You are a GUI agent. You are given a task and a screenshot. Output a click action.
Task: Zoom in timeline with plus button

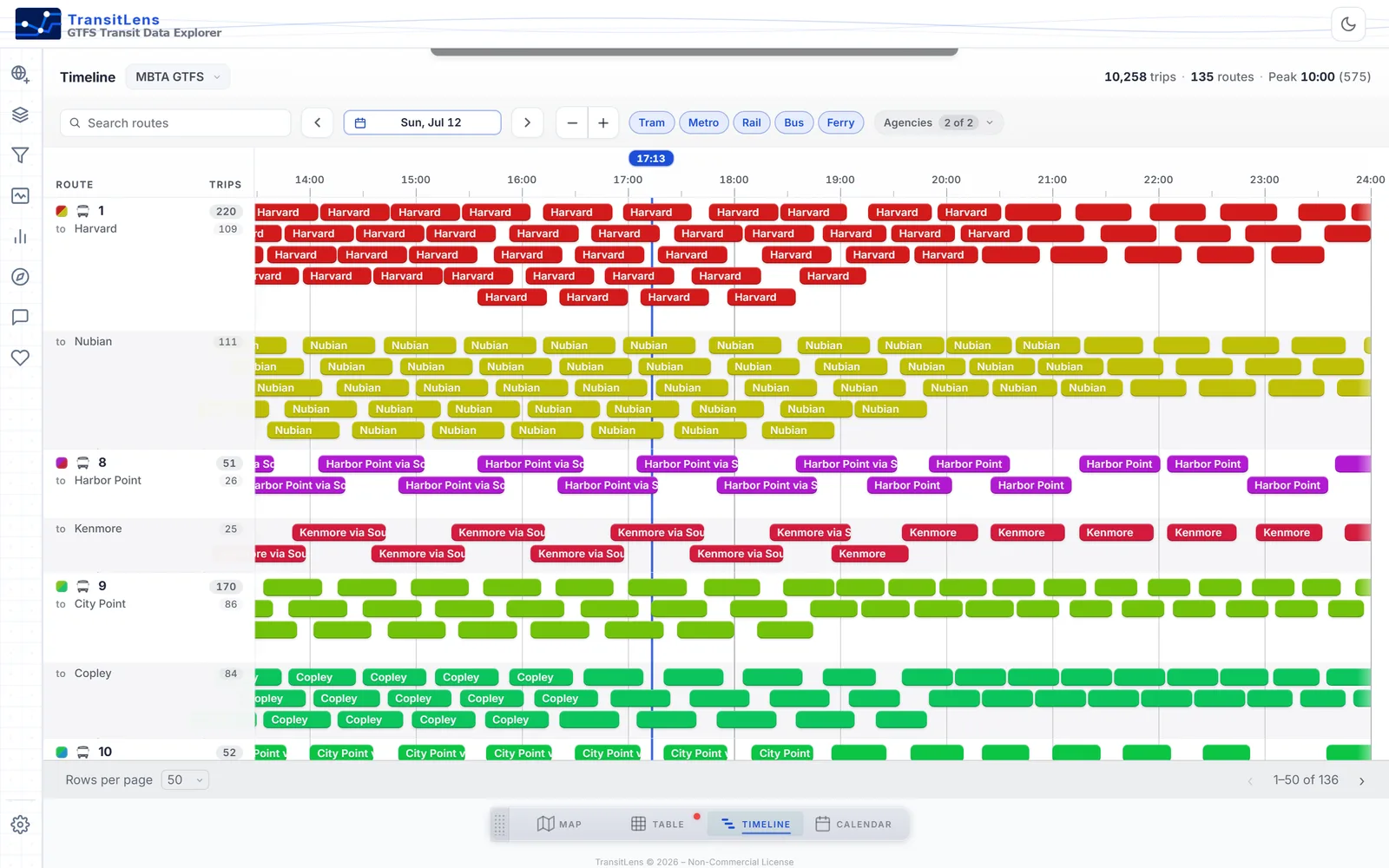click(603, 122)
